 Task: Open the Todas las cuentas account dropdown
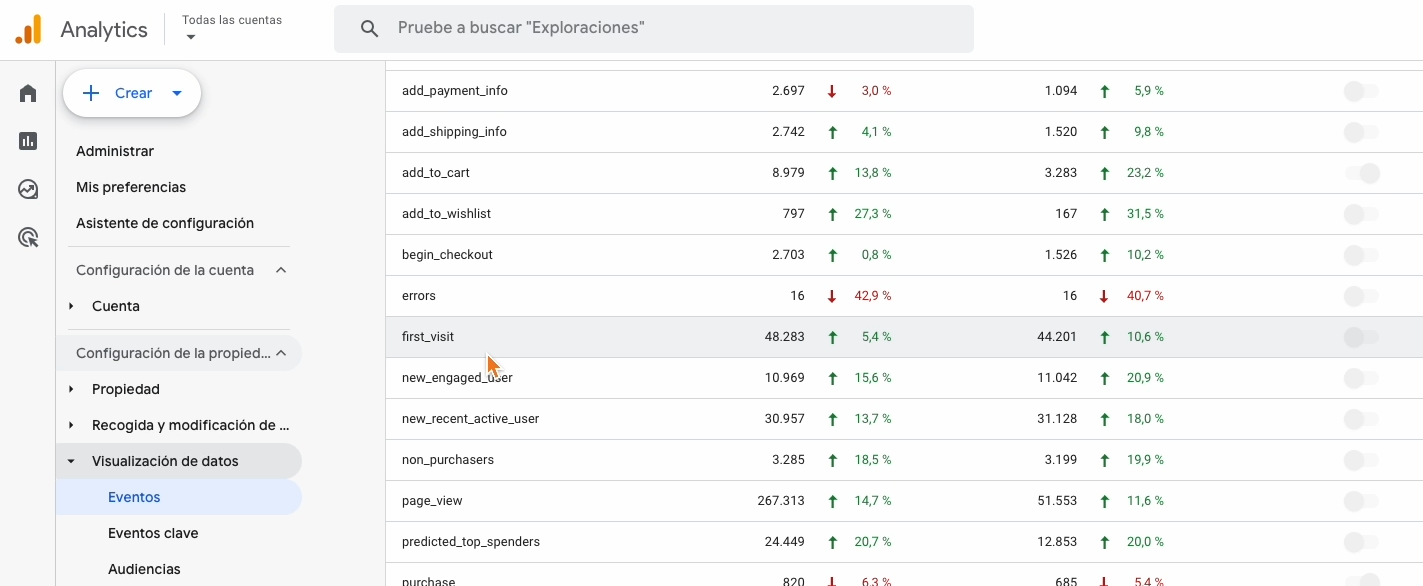[232, 28]
